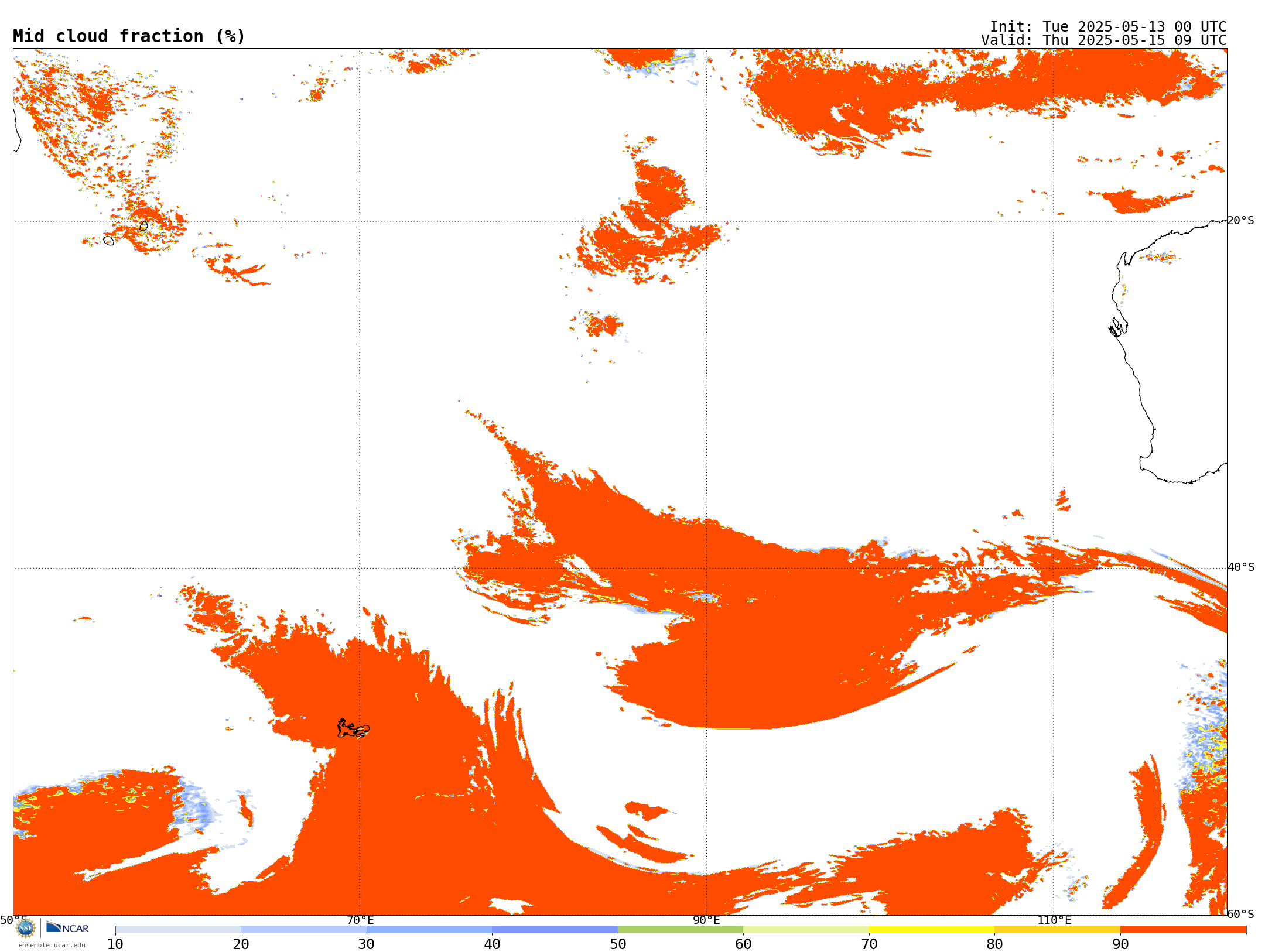The width and height of the screenshot is (1265, 952).
Task: Click the Réunion island outline below 20°S
Action: coord(109,240)
